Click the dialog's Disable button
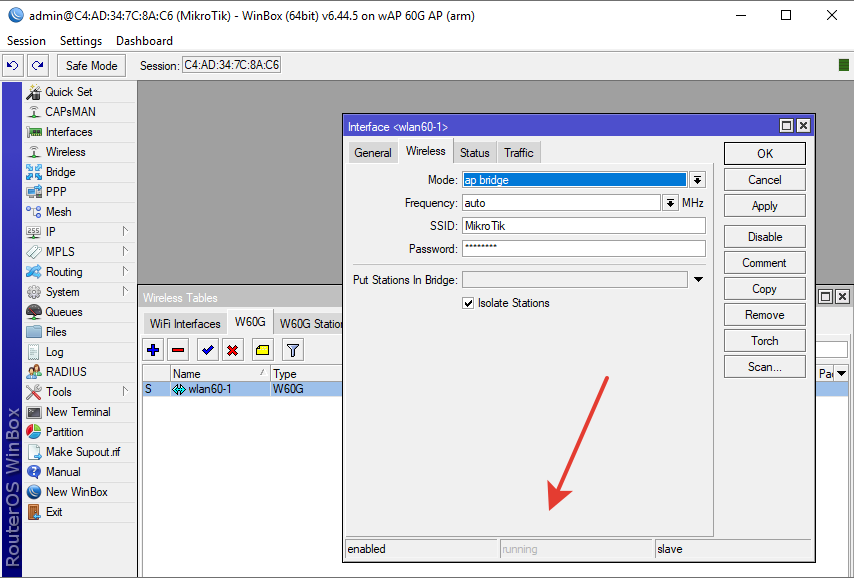This screenshot has width=854, height=578. [x=765, y=237]
